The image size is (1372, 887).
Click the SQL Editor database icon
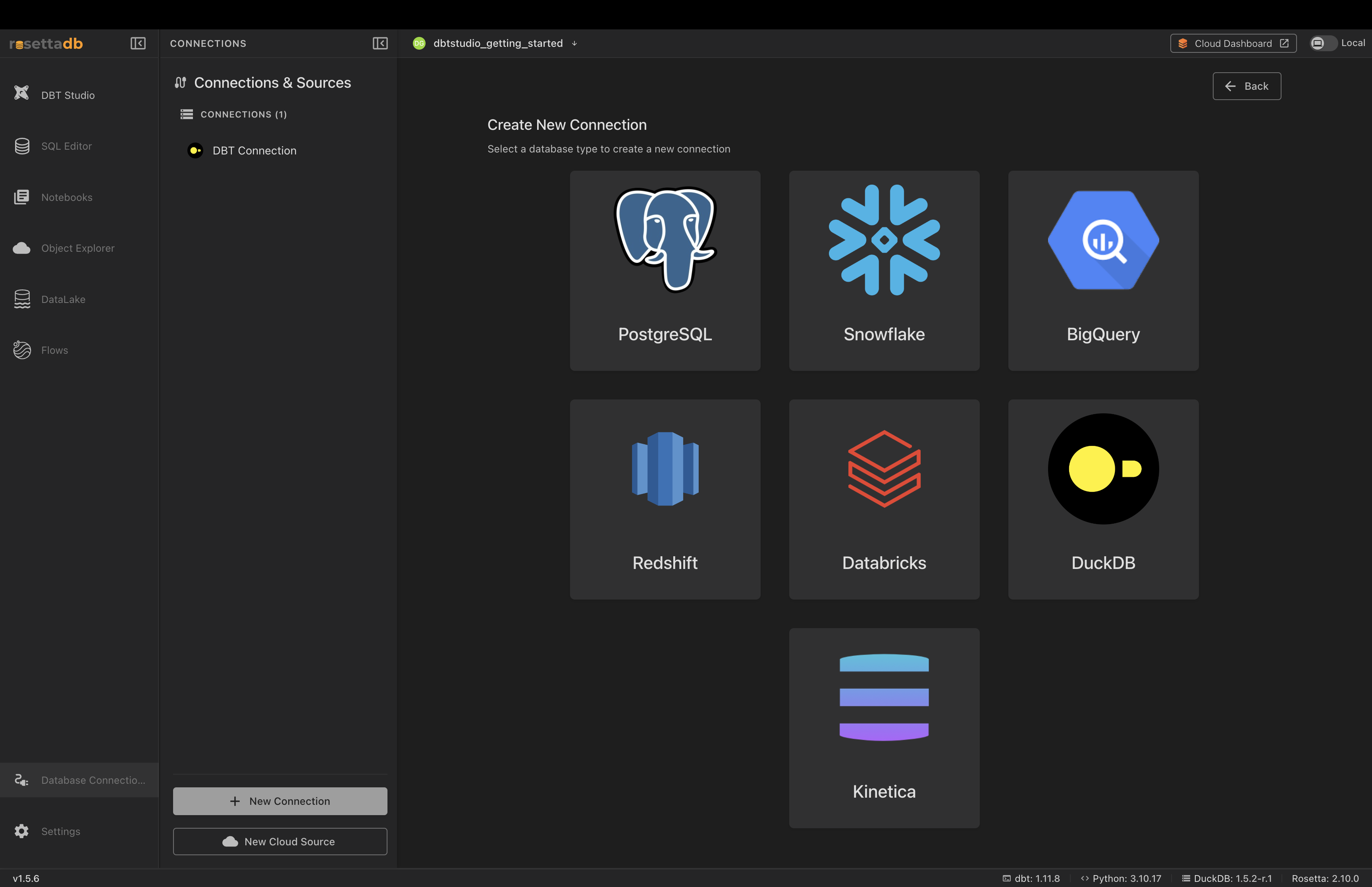point(22,146)
